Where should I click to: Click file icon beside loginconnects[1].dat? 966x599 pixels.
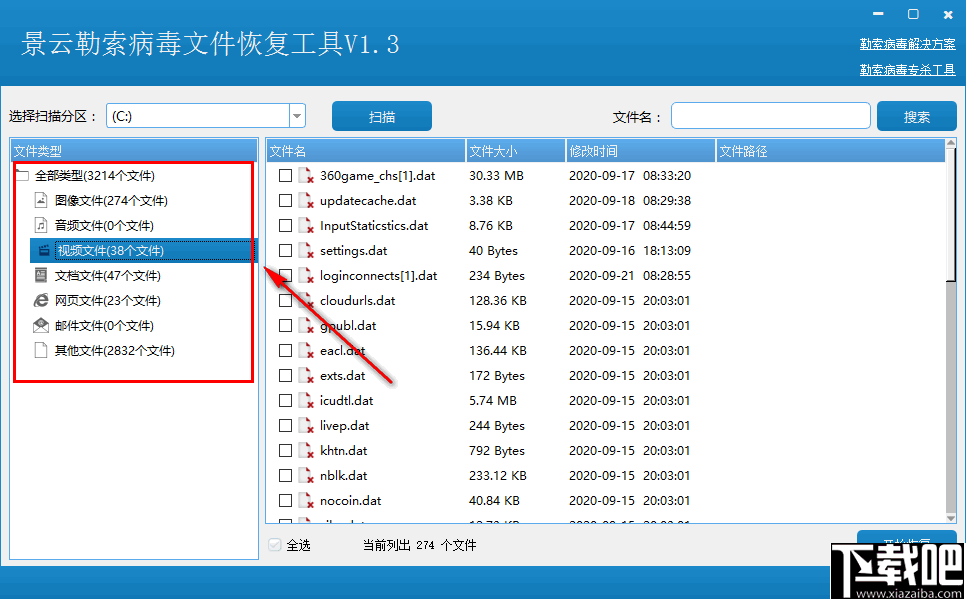pos(306,275)
